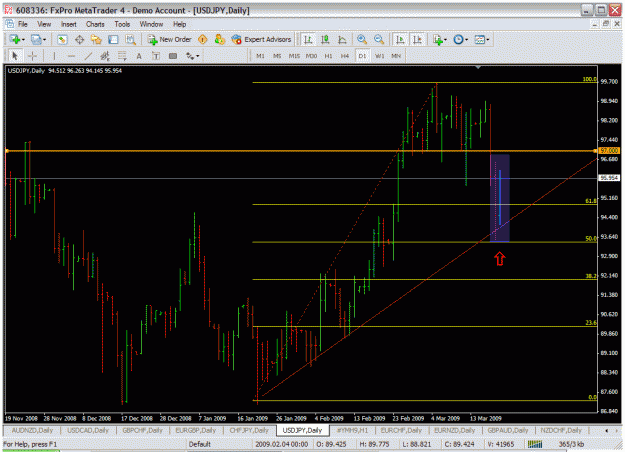Switch chart to Bar Chart mode
625x452 pixels.
click(308, 39)
